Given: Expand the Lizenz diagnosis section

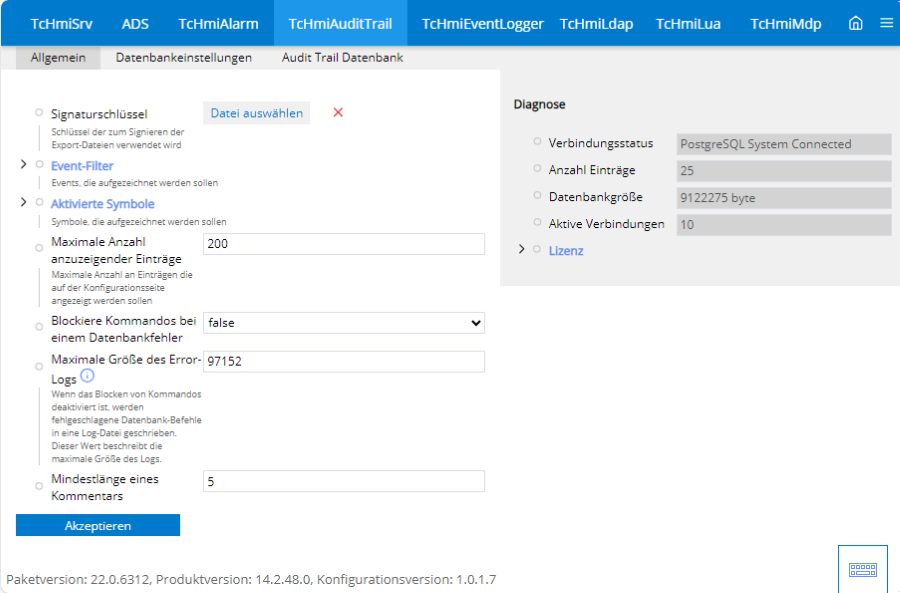Looking at the screenshot, I should pyautogui.click(x=521, y=250).
